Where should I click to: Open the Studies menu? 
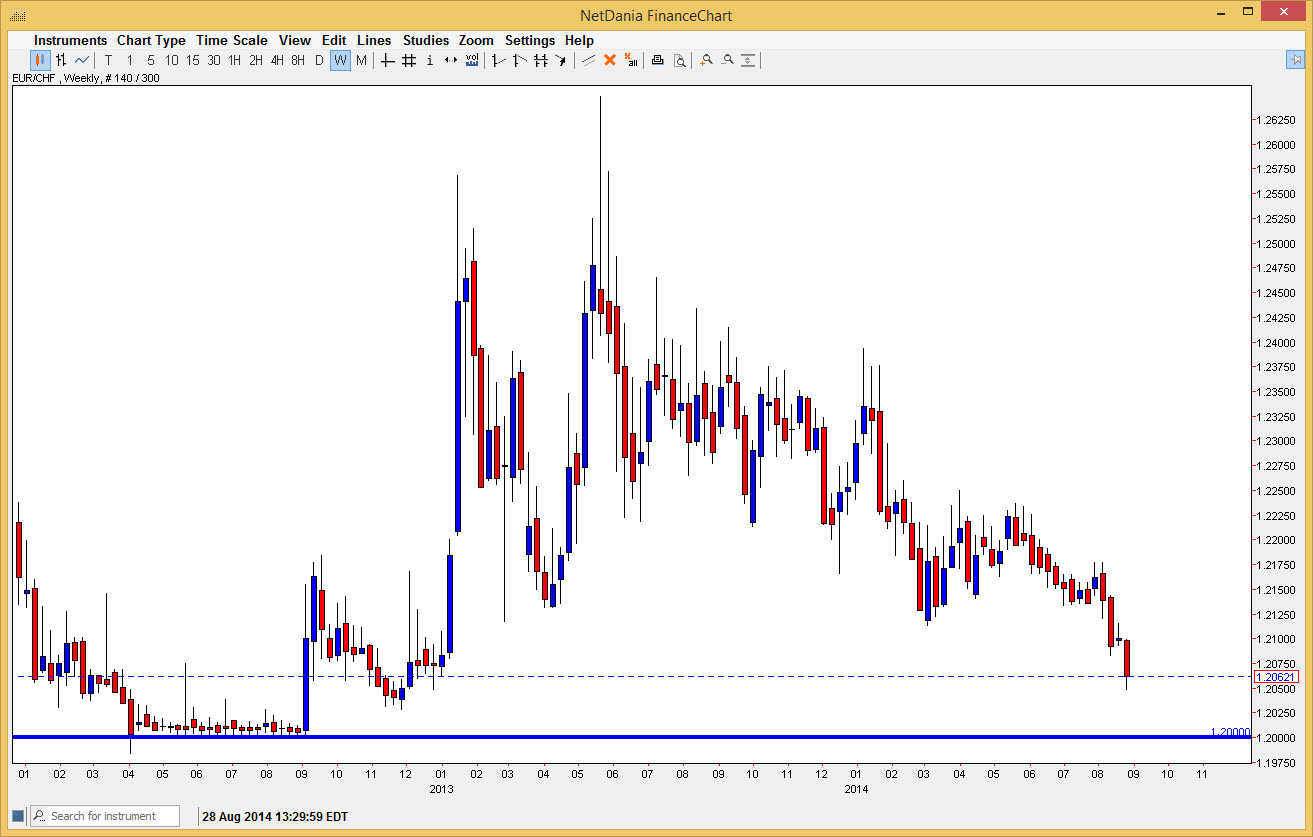coord(426,40)
